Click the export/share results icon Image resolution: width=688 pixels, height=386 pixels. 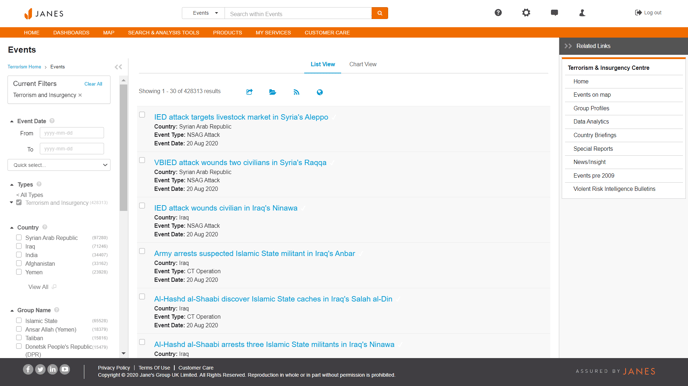(x=249, y=92)
